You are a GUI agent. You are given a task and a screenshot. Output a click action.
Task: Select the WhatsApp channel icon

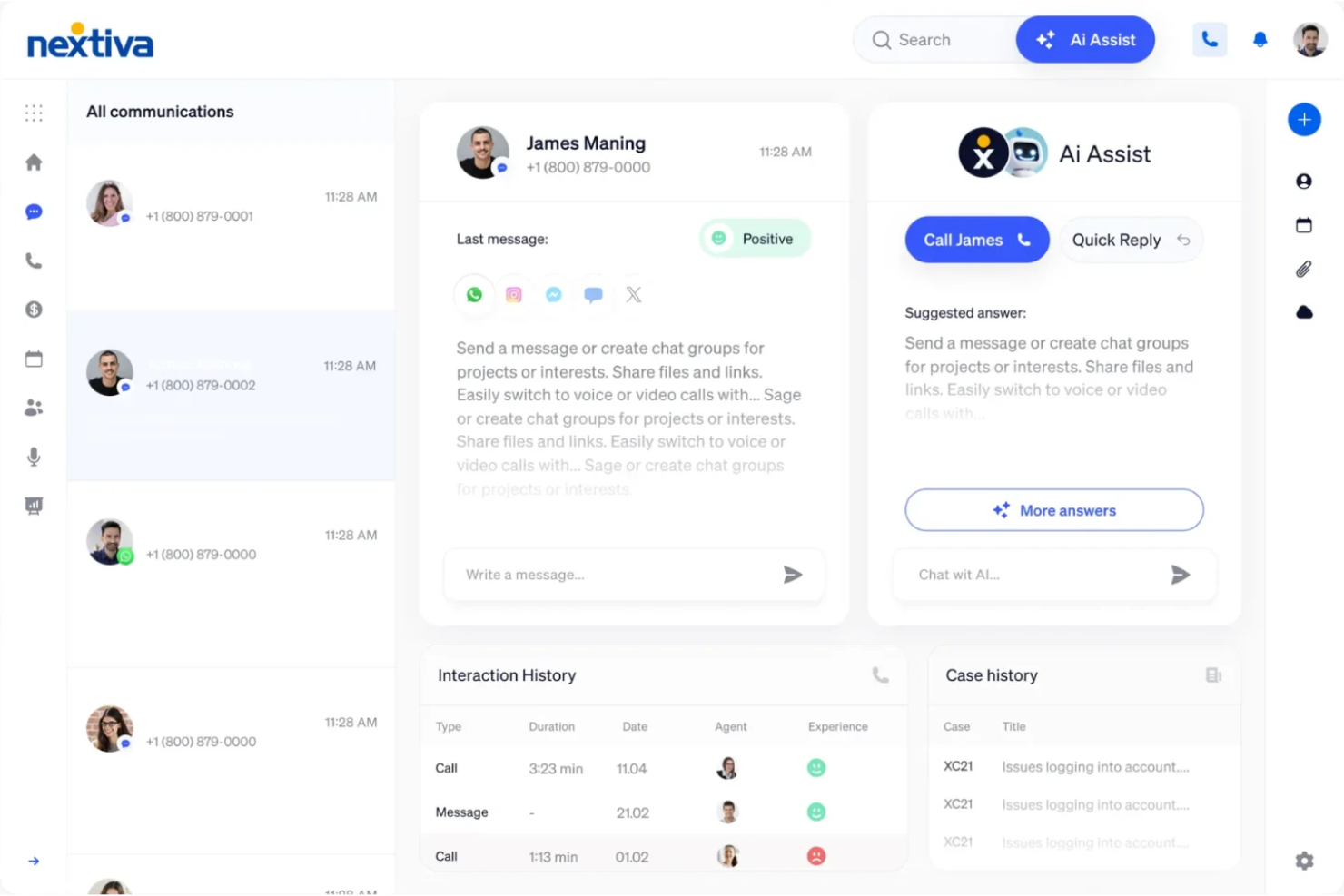474,294
